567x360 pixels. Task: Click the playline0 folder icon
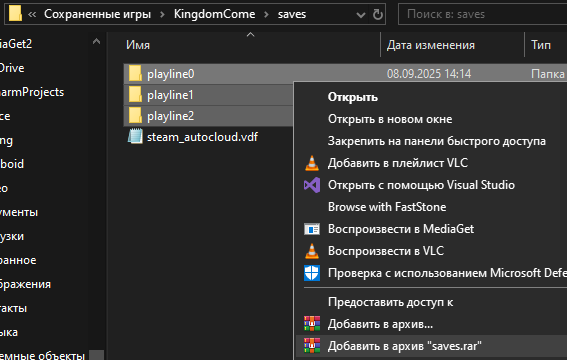(135, 74)
